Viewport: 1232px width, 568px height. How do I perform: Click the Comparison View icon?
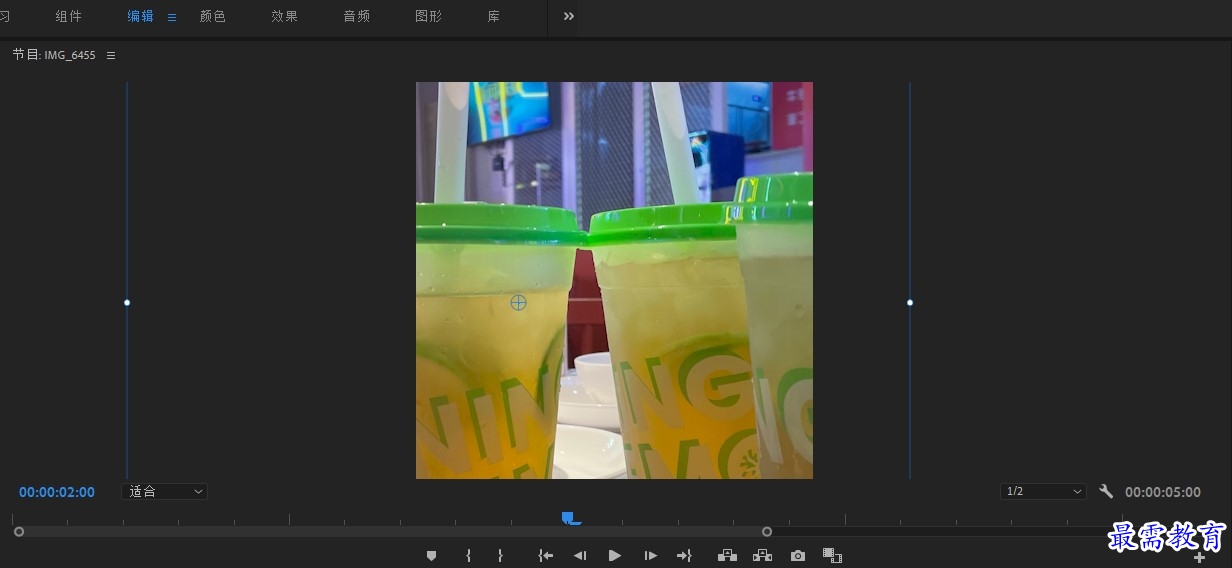[832, 556]
